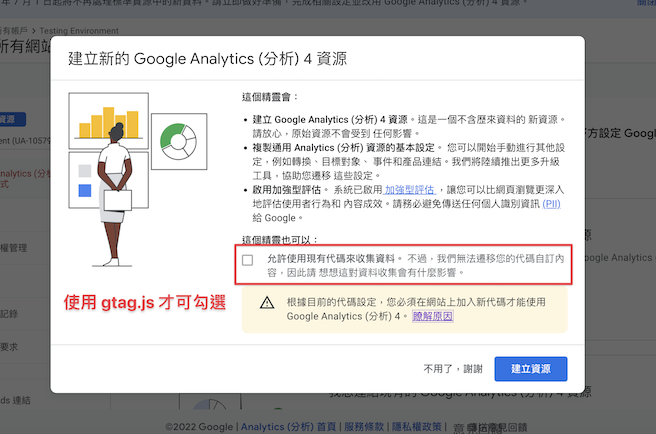Click the ©2022 Google footer text
Viewport: 656px width, 434px height.
coord(199,427)
